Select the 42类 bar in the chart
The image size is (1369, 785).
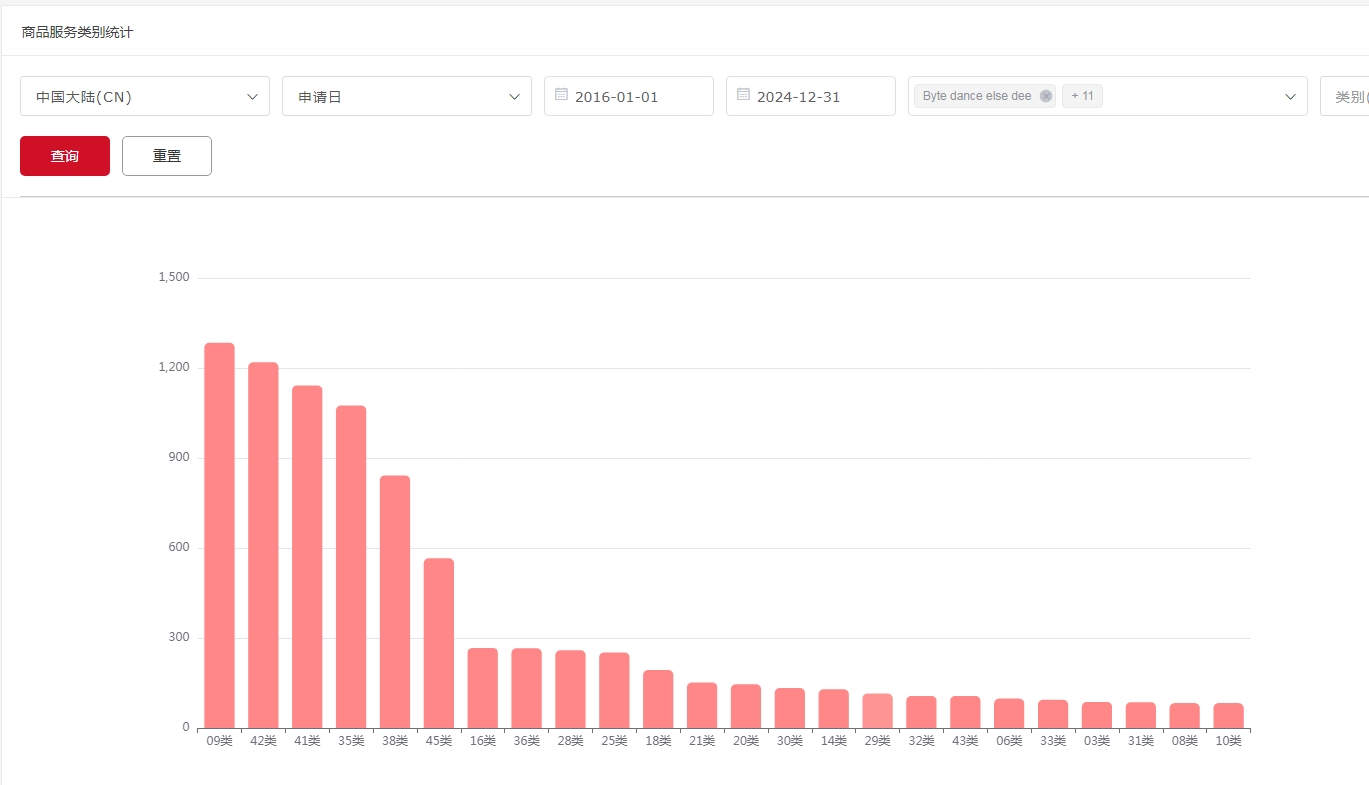pos(263,545)
